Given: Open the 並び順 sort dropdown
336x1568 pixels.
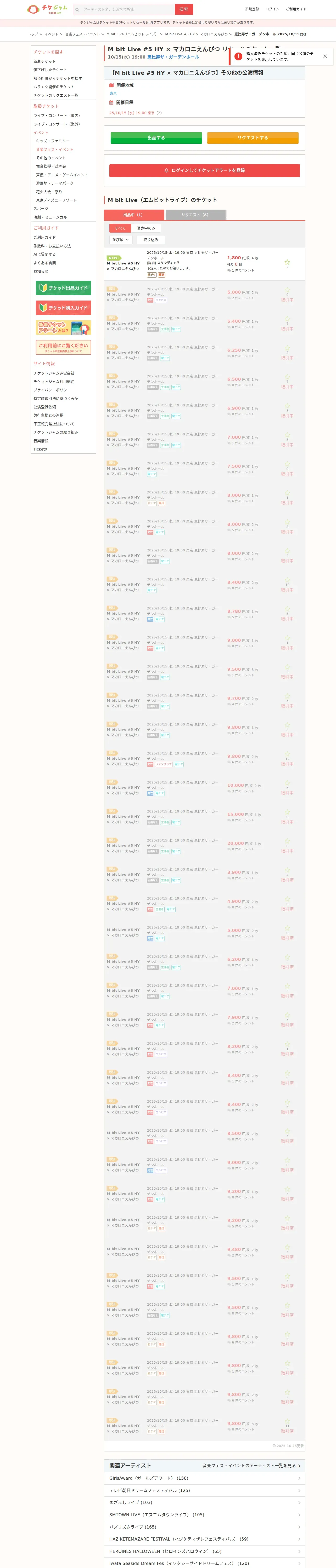Looking at the screenshot, I should pos(120,240).
